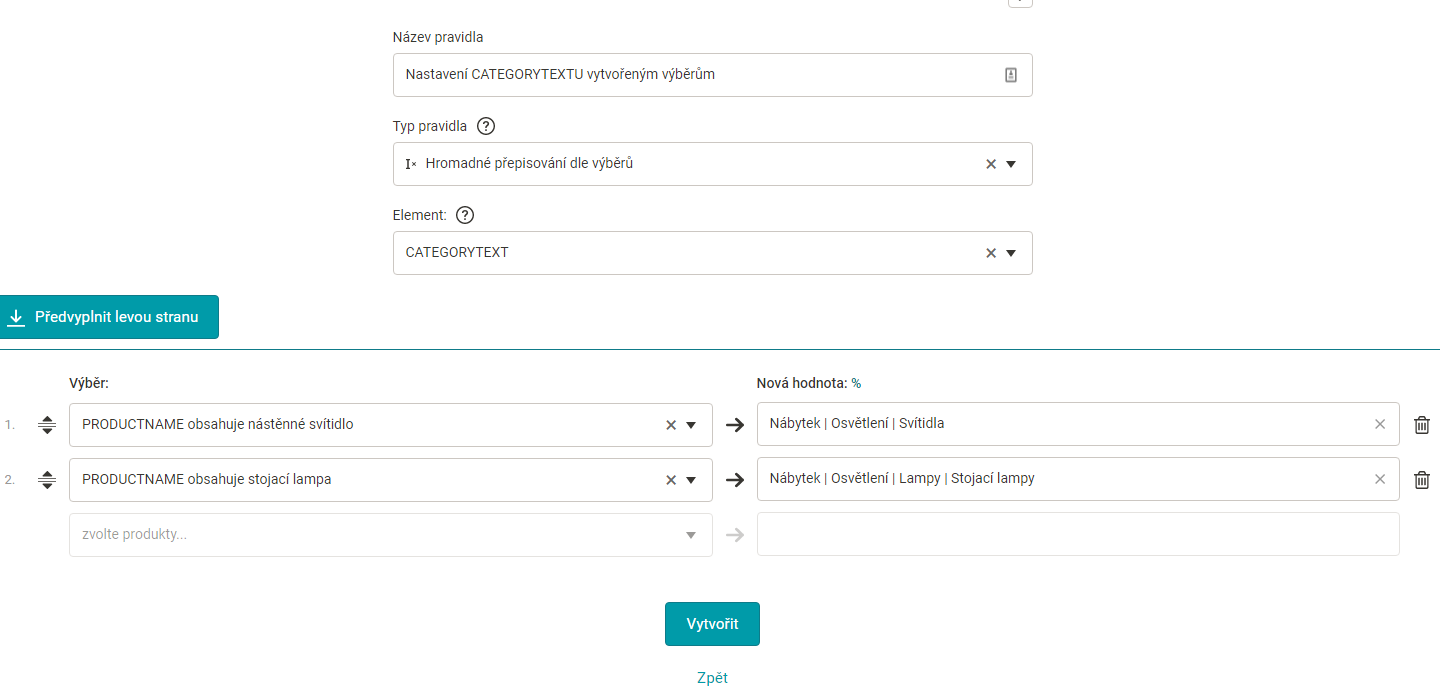Clear the nástěnné svítidlo selection
The image size is (1440, 692).
tap(671, 425)
